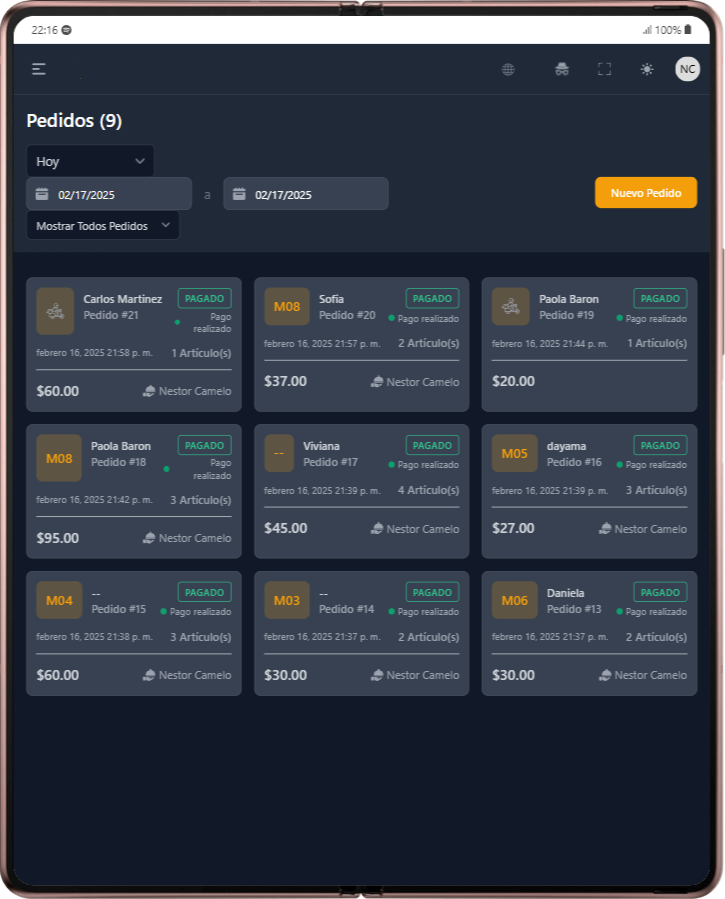The width and height of the screenshot is (725, 899).
Task: Click M08 table badge on Pedido #20
Action: point(287,307)
